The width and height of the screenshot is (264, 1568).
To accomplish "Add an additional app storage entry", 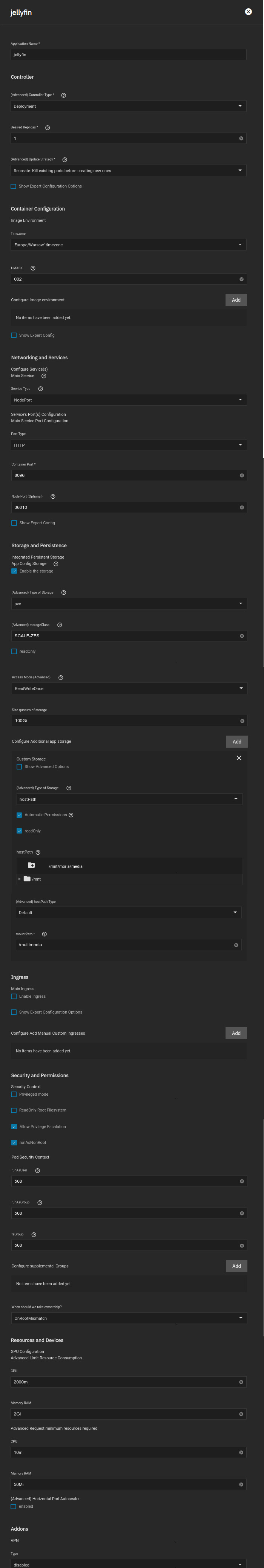I will [236, 741].
